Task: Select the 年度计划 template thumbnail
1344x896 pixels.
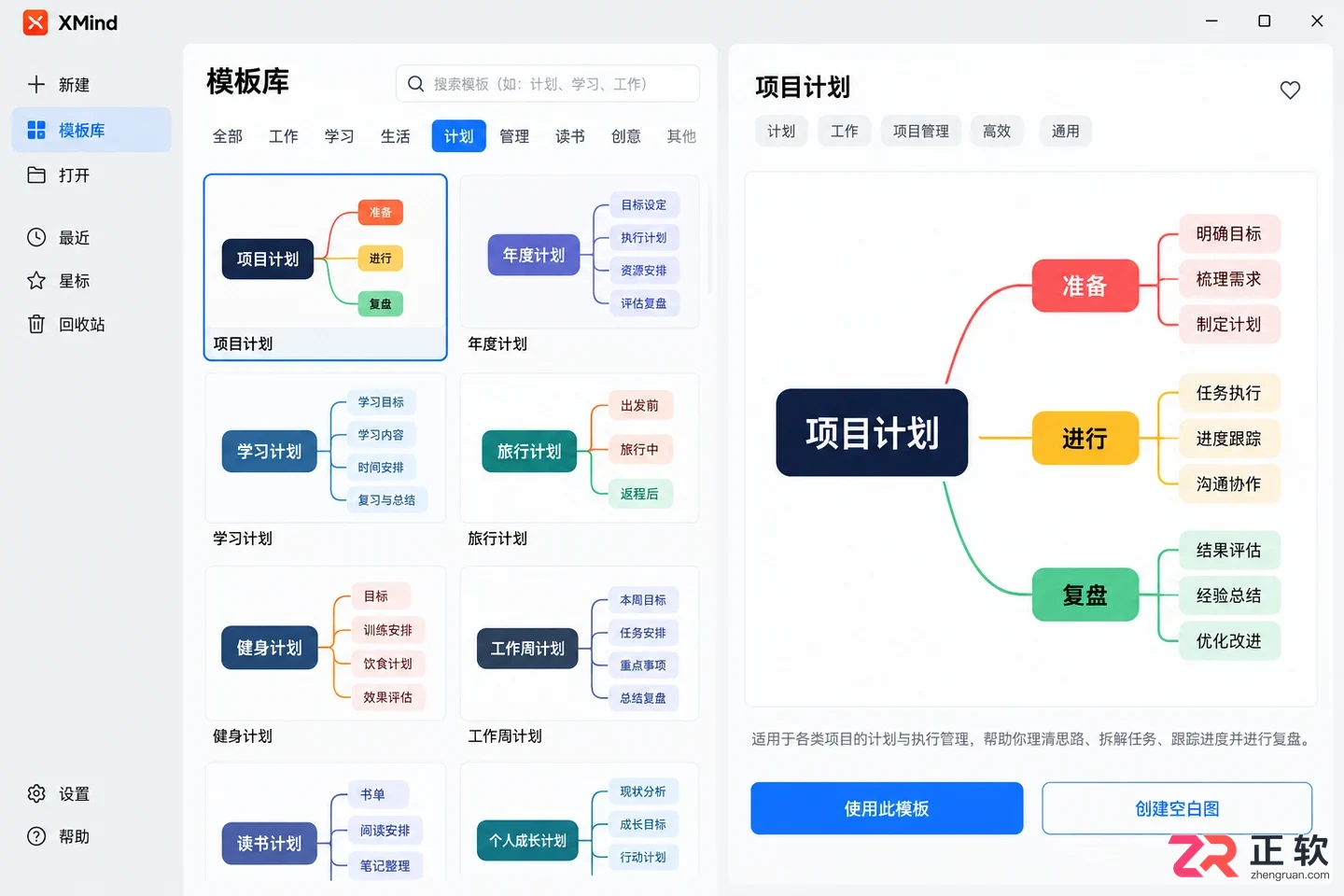Action: pos(580,252)
